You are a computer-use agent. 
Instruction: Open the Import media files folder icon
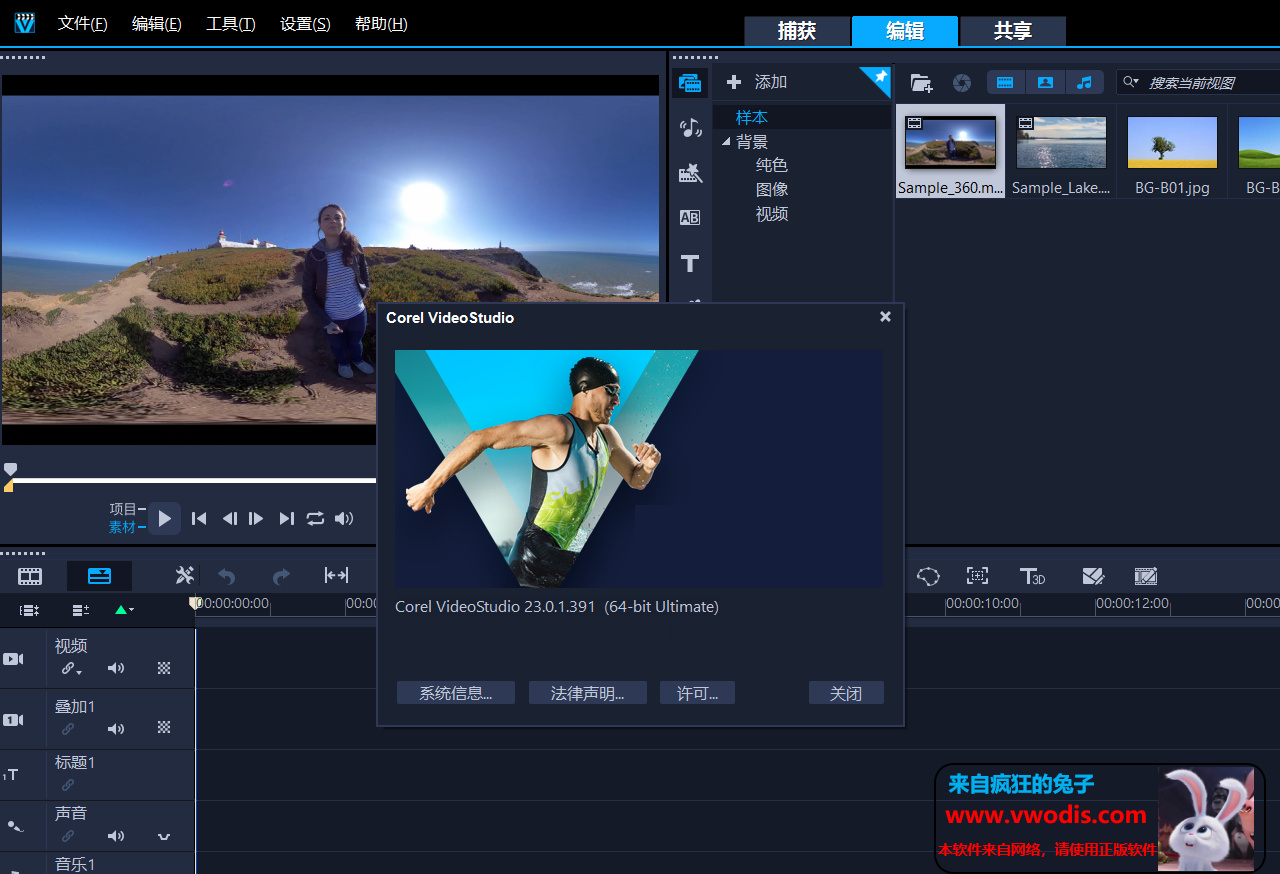921,82
